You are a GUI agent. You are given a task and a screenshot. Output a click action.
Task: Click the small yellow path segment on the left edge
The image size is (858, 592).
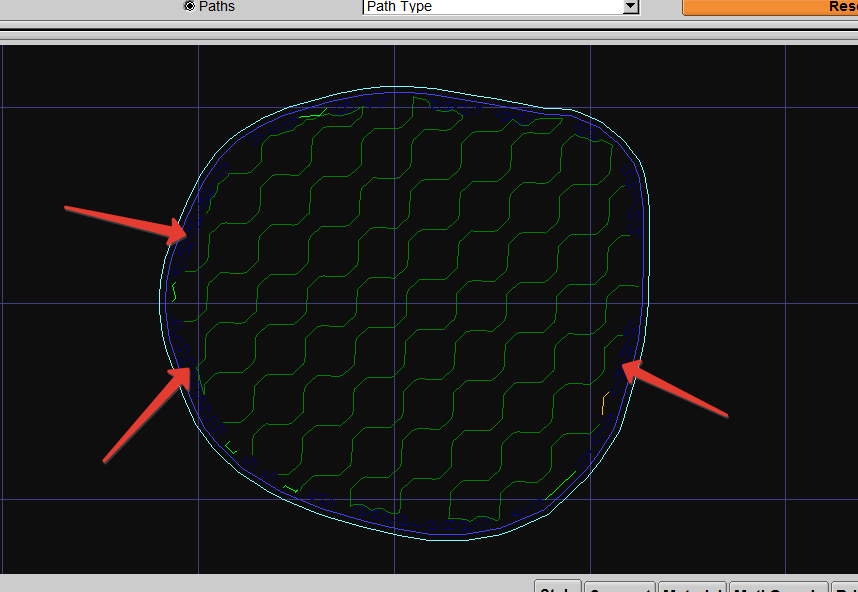point(175,292)
